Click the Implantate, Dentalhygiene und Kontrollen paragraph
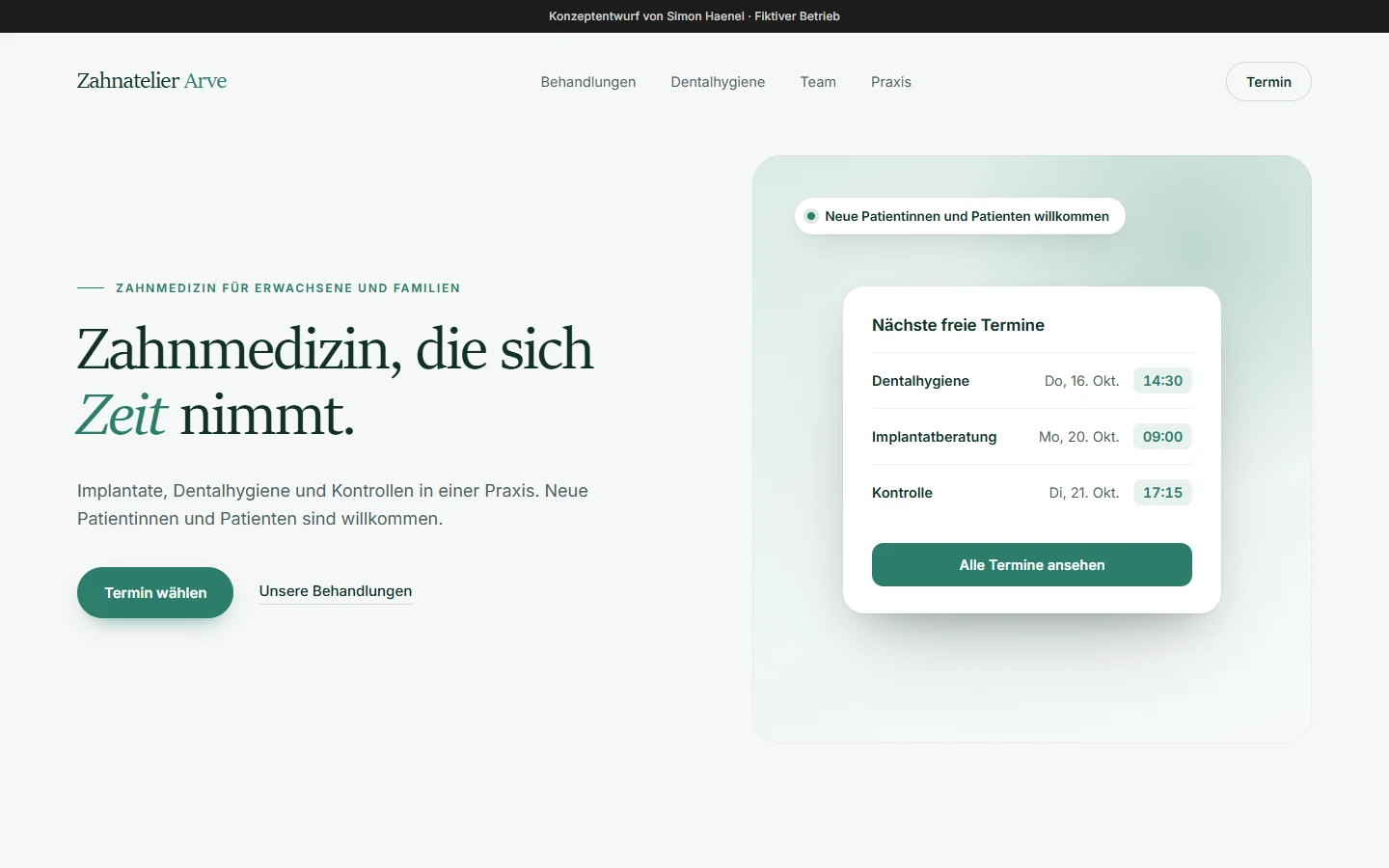 tap(333, 504)
